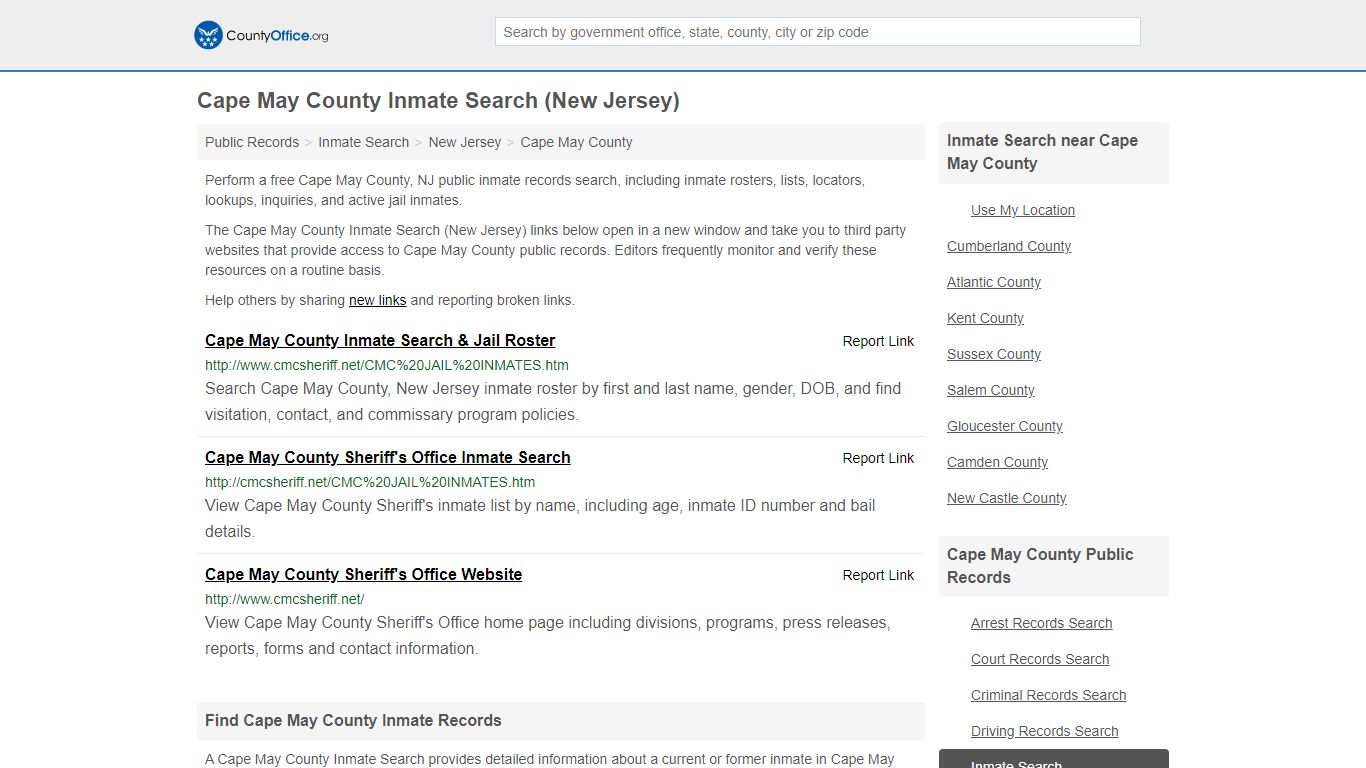Image resolution: width=1366 pixels, height=768 pixels.
Task: Visit www.cmcsheriff.net jail inmates URL
Action: click(x=387, y=365)
